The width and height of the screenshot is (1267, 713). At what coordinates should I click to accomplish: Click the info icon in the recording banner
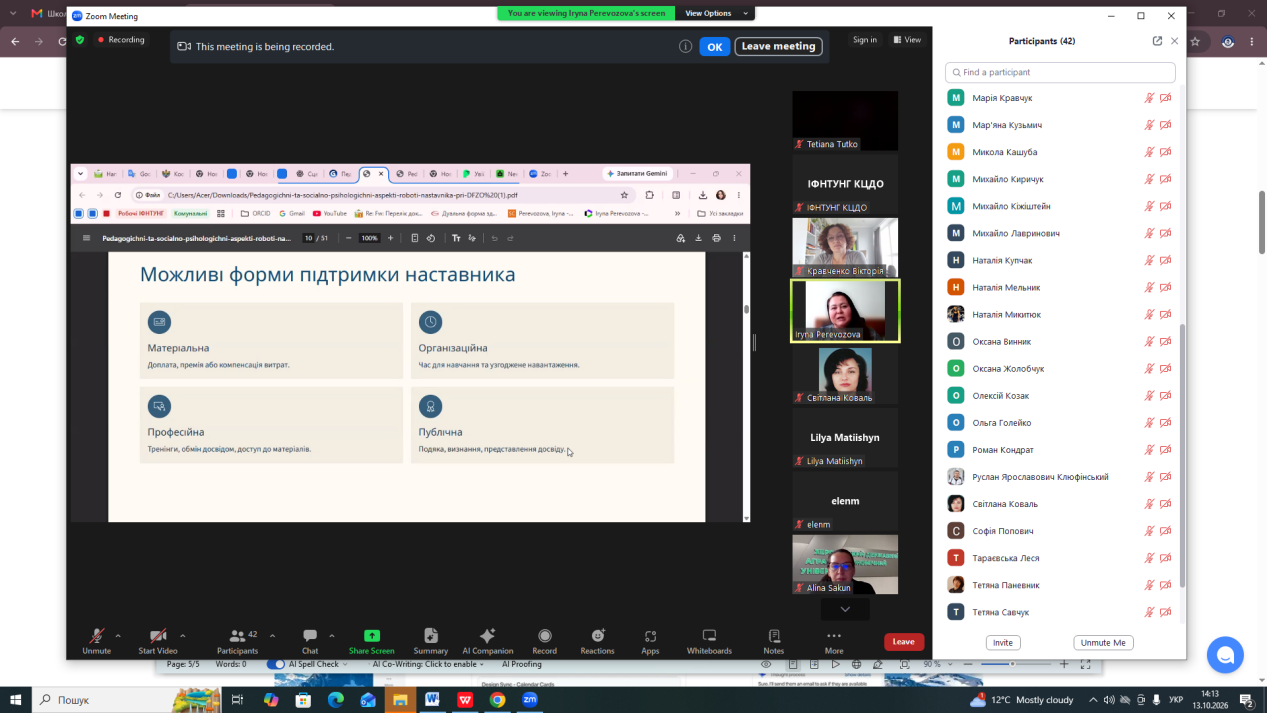(685, 46)
